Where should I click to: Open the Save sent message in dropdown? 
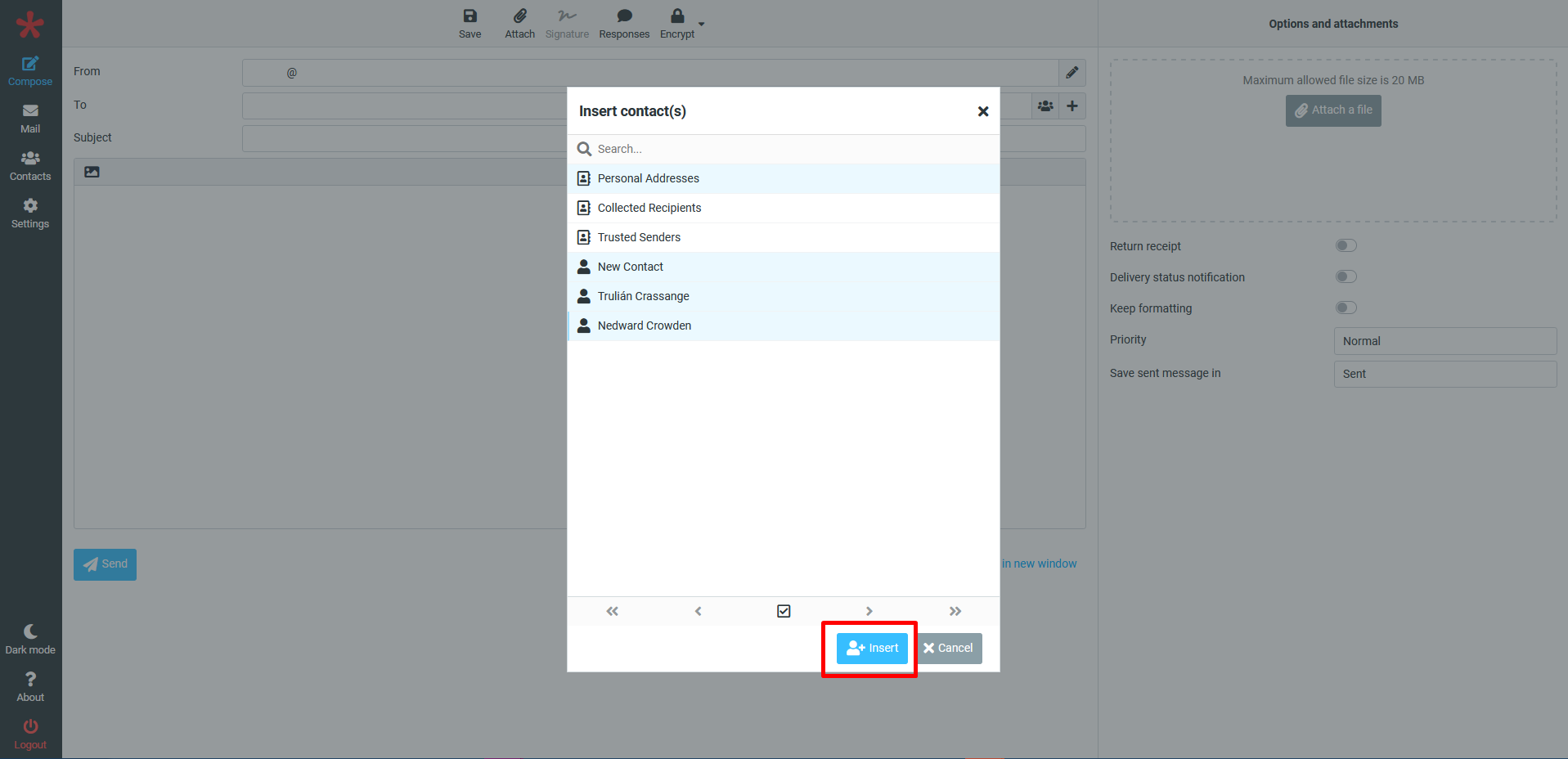1444,374
